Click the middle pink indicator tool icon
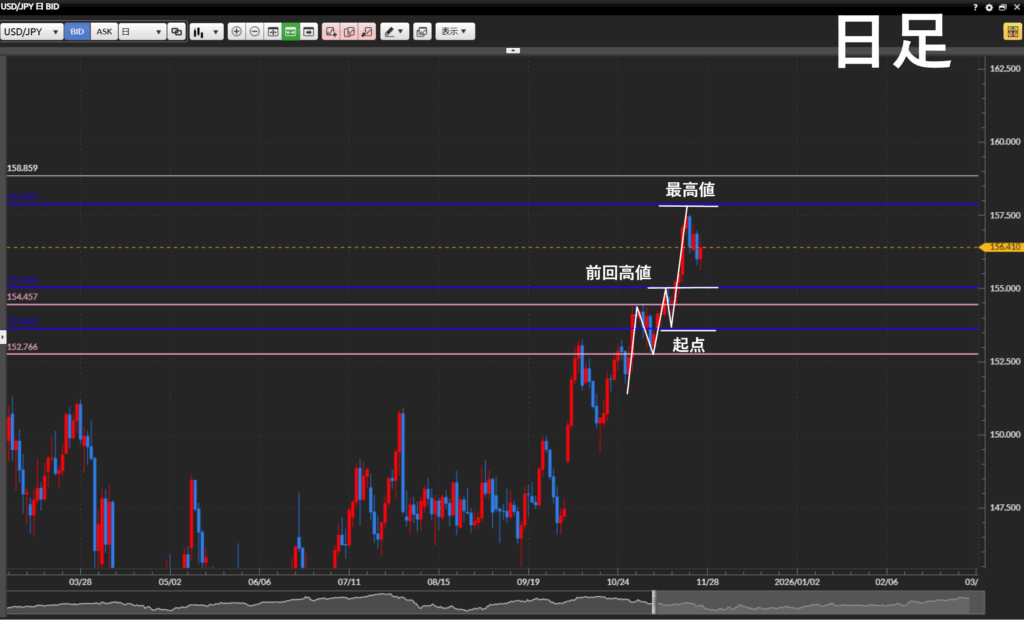 pos(350,31)
